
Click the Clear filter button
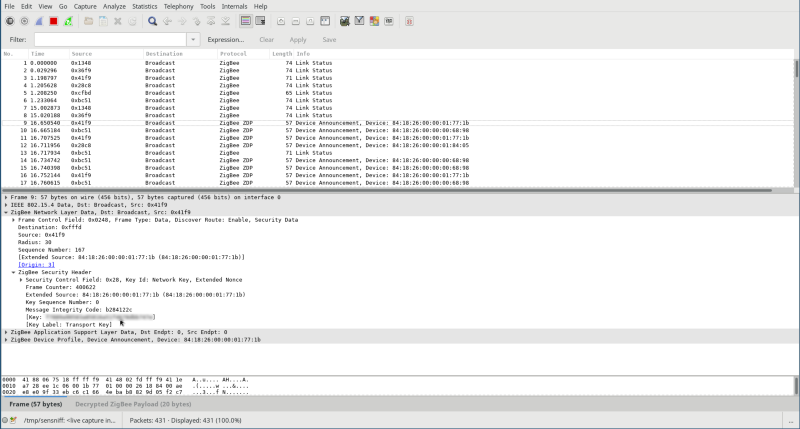pyautogui.click(x=266, y=40)
